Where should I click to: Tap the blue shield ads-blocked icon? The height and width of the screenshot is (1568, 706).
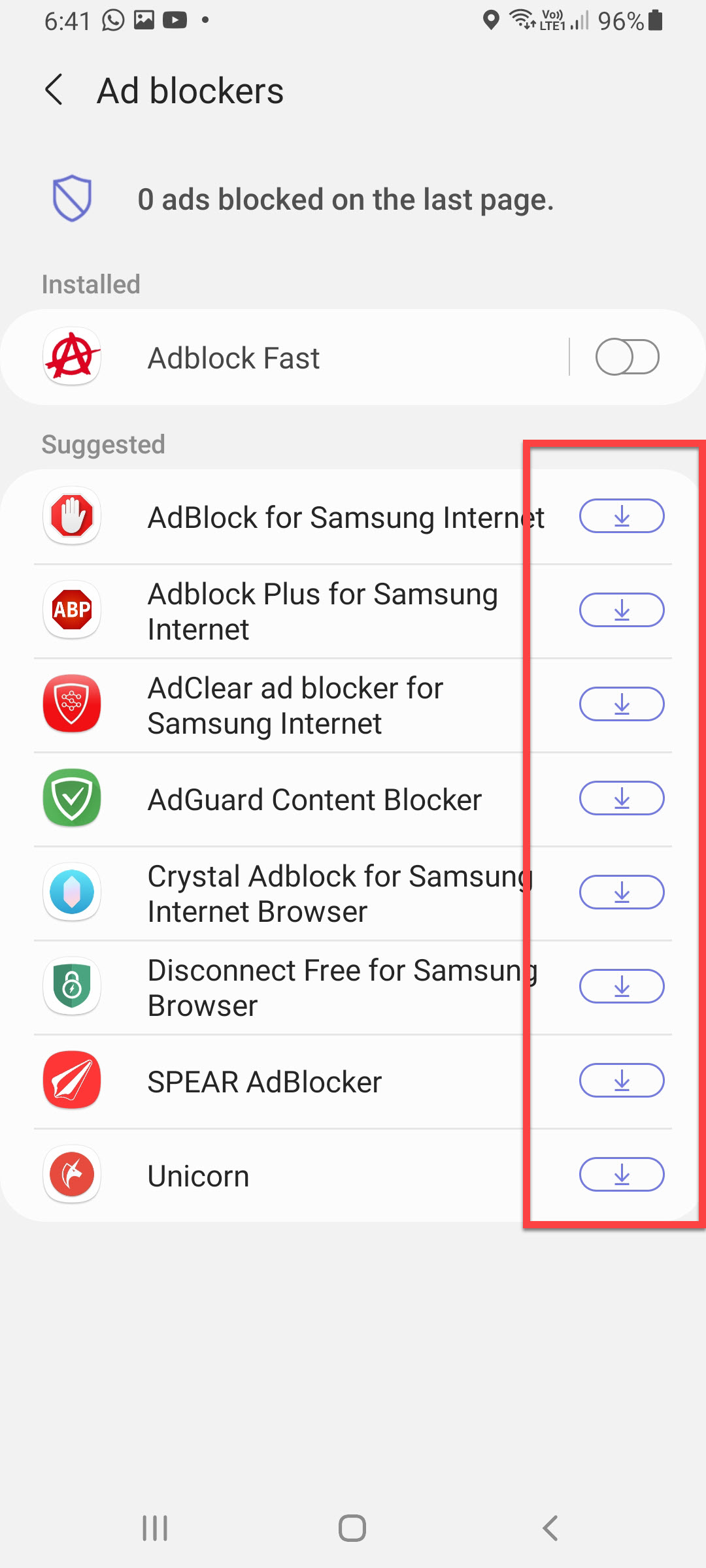[72, 198]
